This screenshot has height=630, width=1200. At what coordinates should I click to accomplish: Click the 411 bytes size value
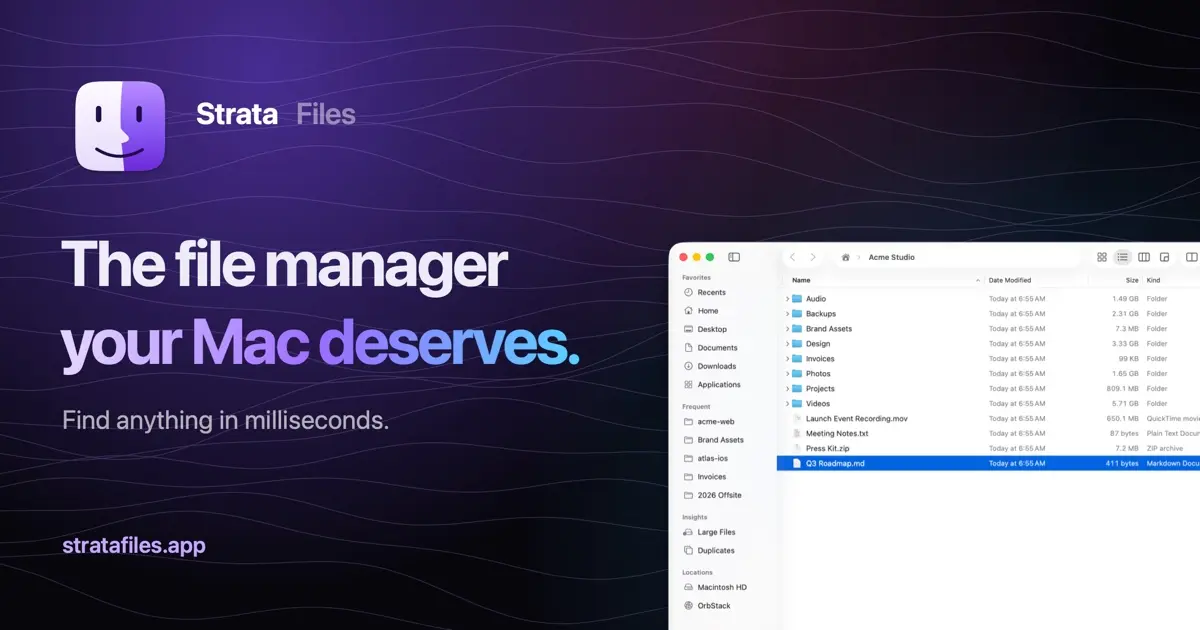[1122, 463]
